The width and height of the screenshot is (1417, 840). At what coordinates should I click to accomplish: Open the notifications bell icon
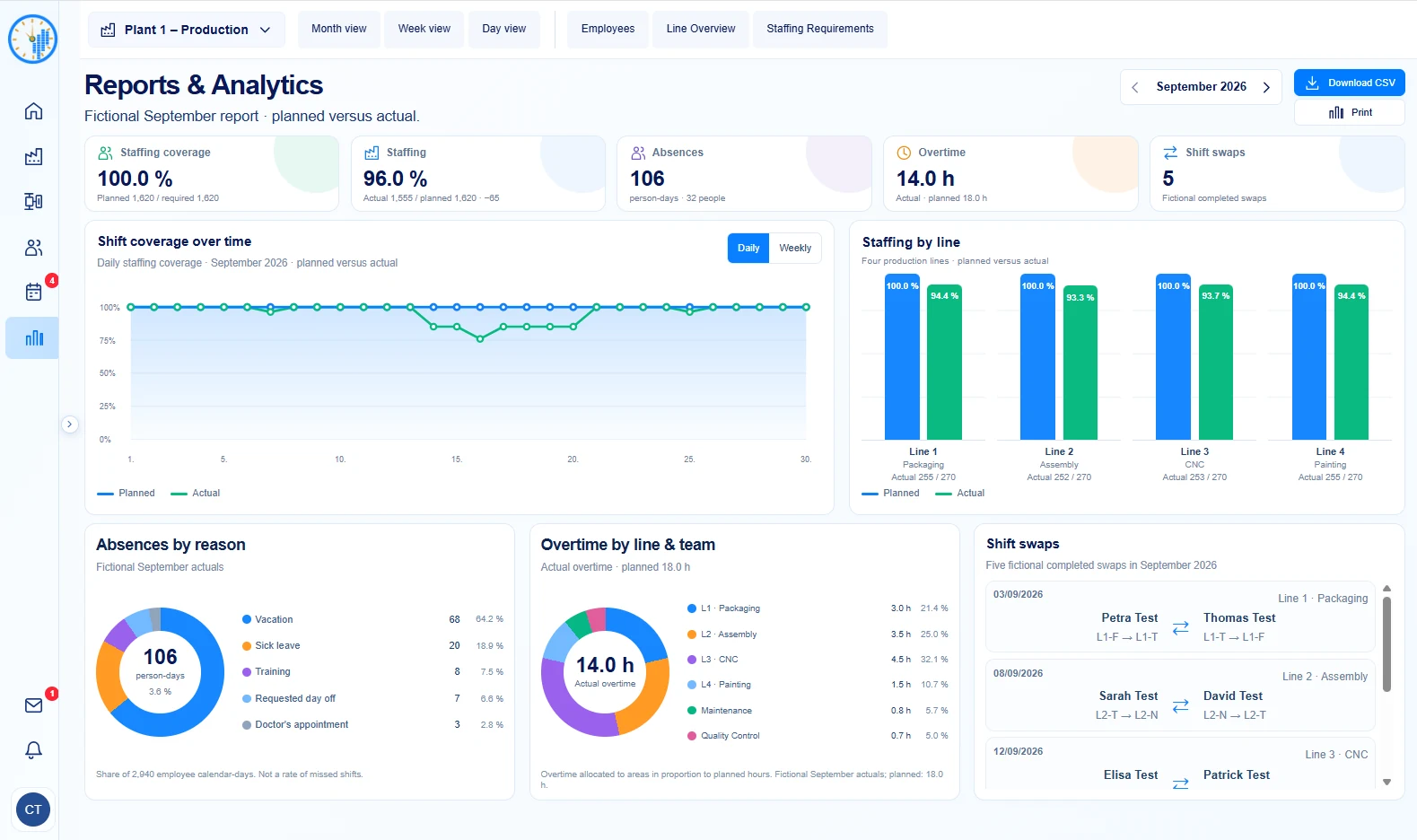click(x=33, y=750)
